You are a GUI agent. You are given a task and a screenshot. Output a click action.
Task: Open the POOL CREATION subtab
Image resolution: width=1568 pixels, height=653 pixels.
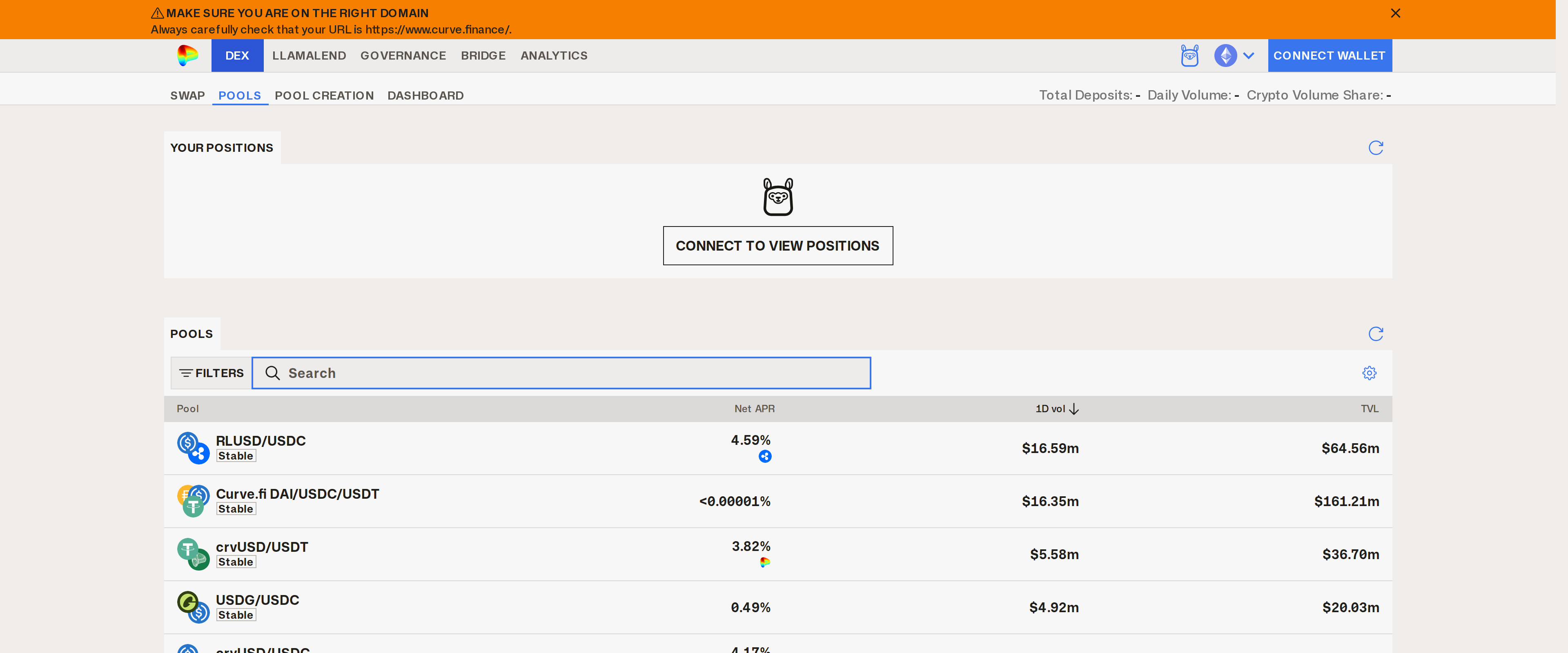(x=324, y=96)
